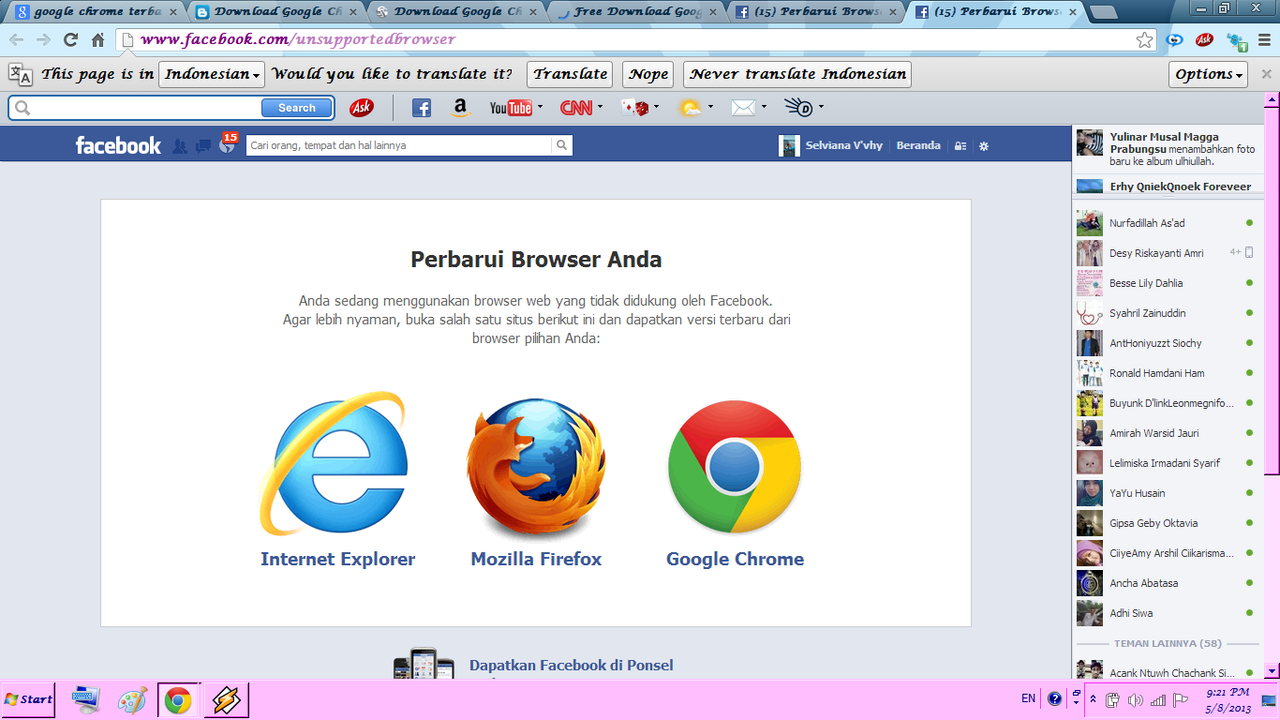Click the Facebook search box 'Cari orang, tempat'

click(399, 145)
